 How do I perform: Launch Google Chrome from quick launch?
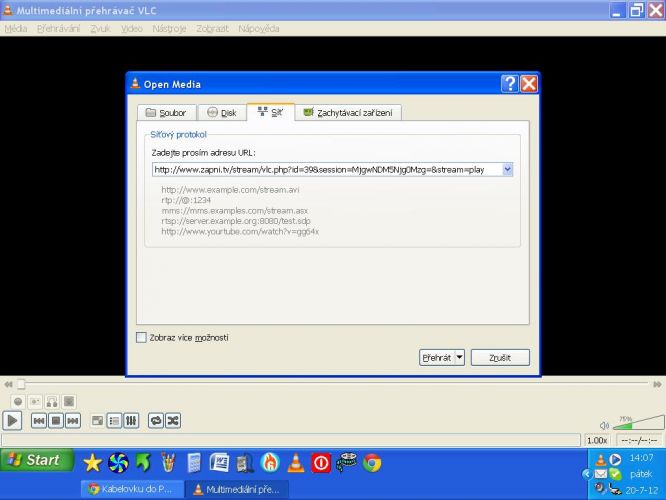pos(372,463)
